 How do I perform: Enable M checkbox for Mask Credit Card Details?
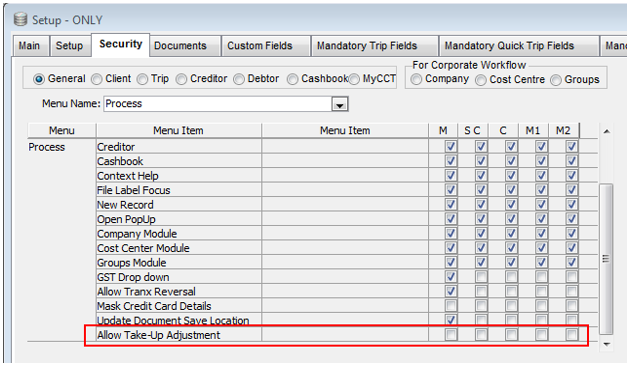(451, 306)
